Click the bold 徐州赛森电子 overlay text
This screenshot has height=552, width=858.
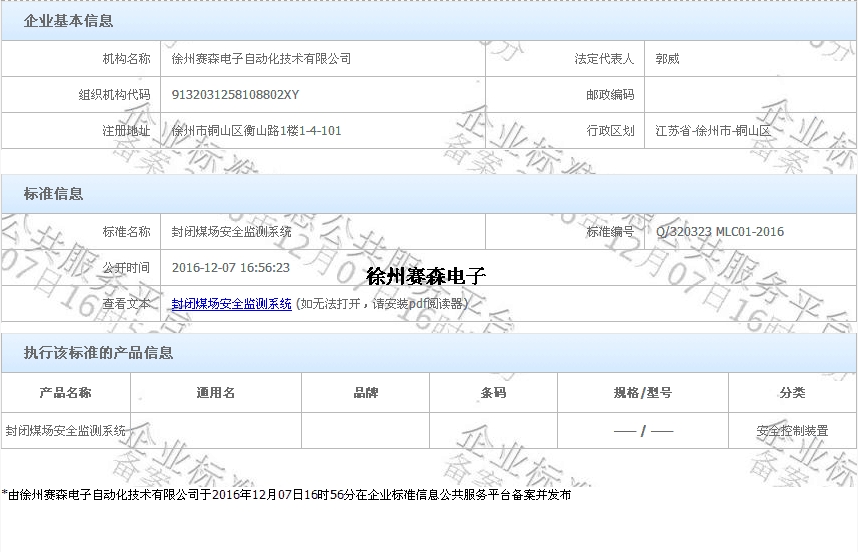[426, 276]
